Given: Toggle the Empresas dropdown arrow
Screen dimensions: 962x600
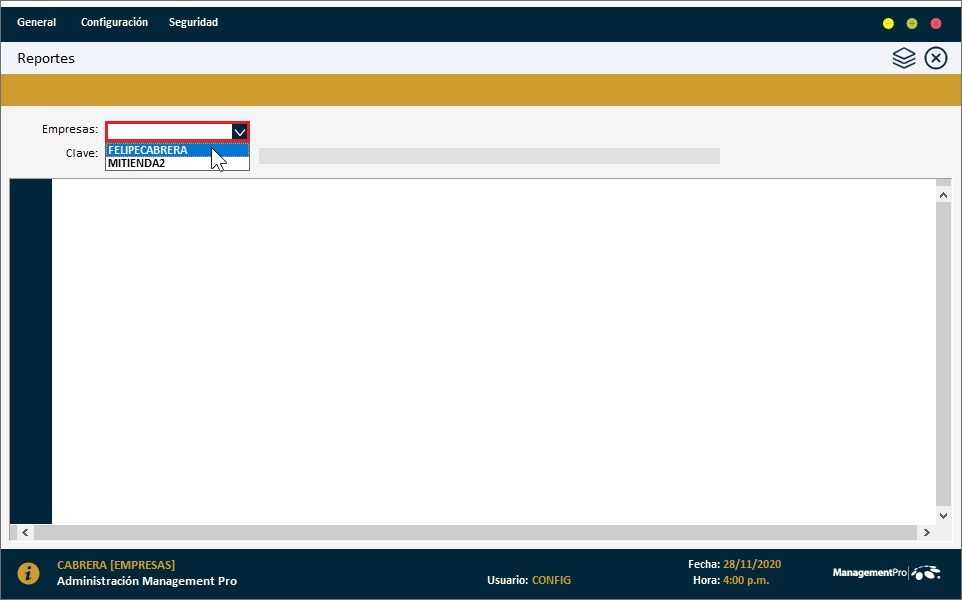Looking at the screenshot, I should click(239, 131).
